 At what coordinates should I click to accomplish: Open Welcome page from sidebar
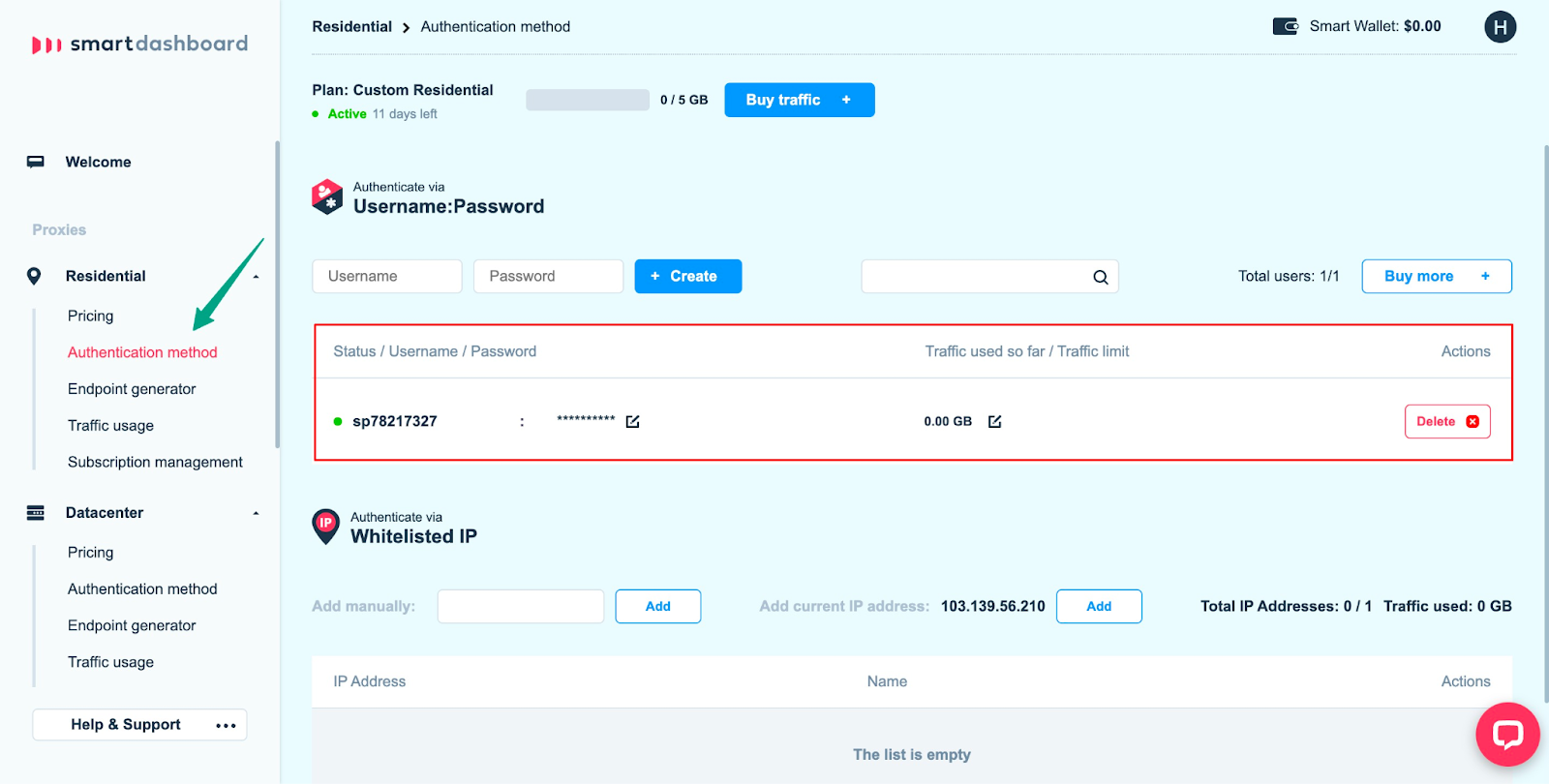coord(98,162)
